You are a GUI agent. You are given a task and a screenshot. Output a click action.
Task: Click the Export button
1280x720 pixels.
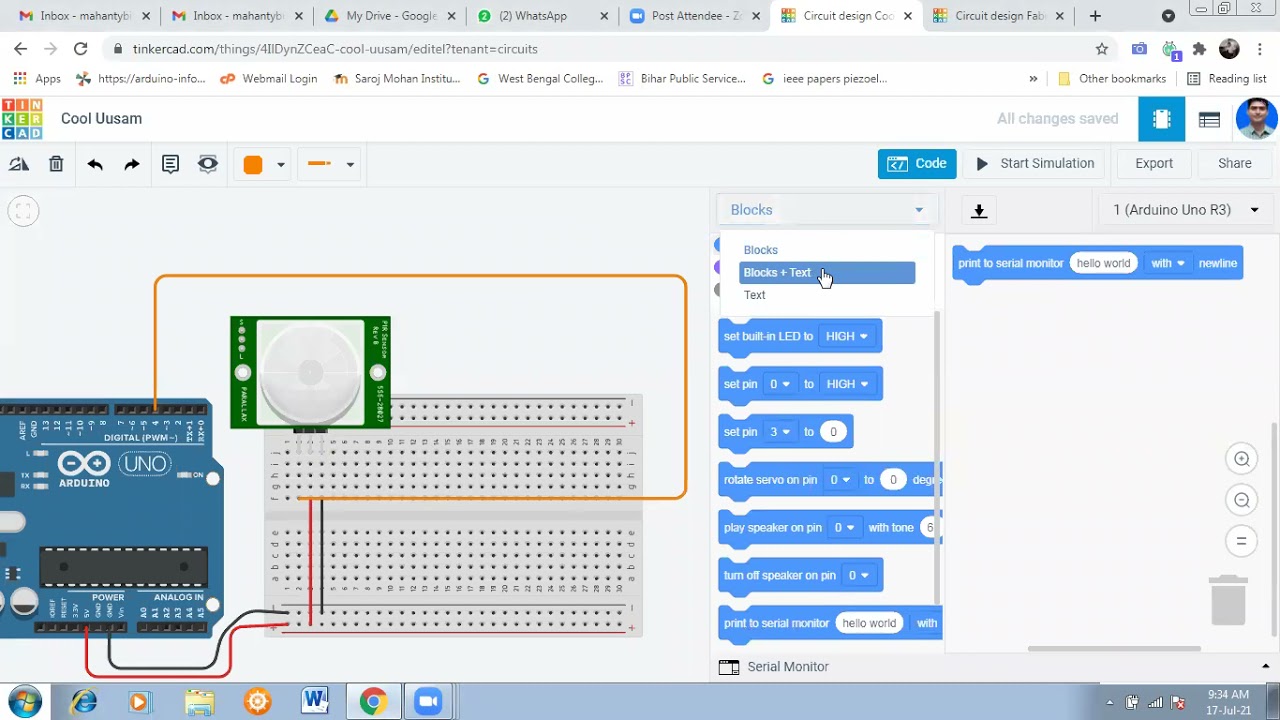[1154, 164]
